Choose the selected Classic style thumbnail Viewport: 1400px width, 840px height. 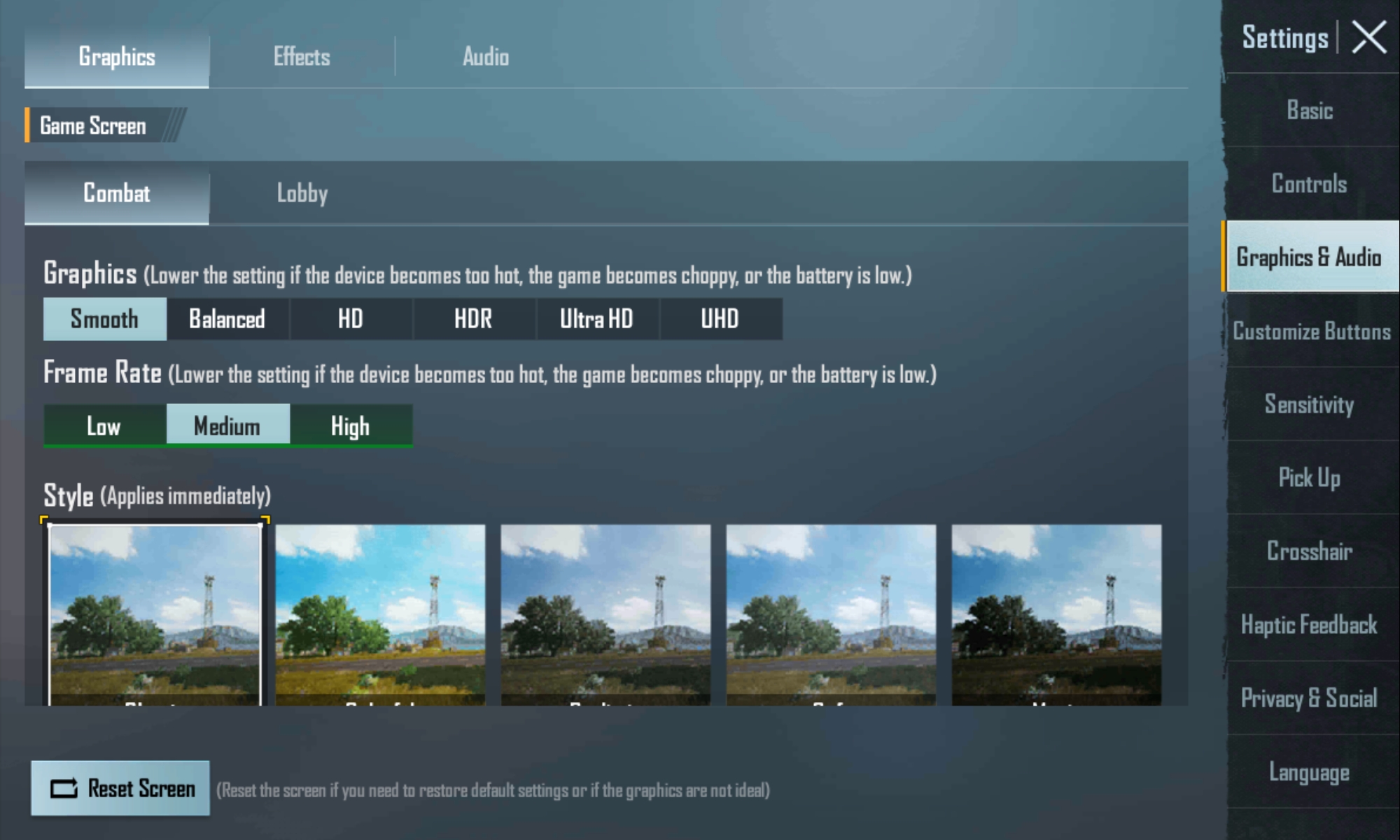[155, 615]
